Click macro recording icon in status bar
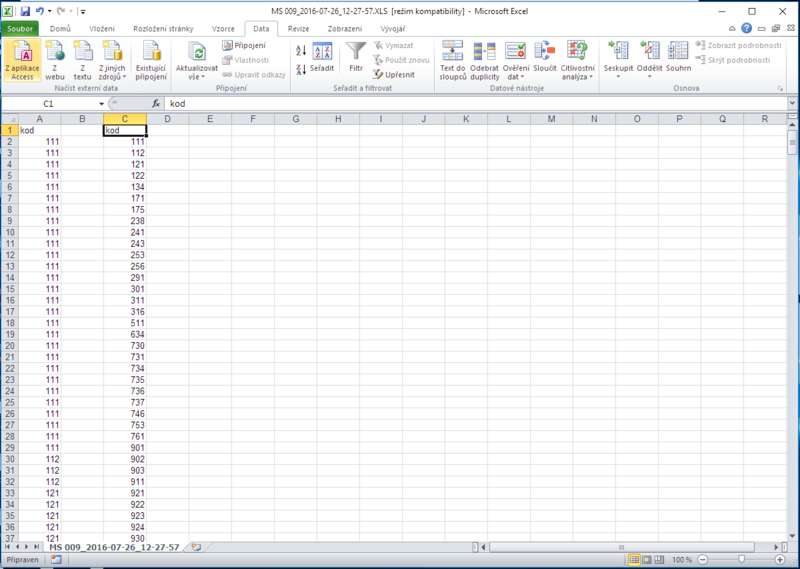Screen dimensions: 800x569 point(56,560)
